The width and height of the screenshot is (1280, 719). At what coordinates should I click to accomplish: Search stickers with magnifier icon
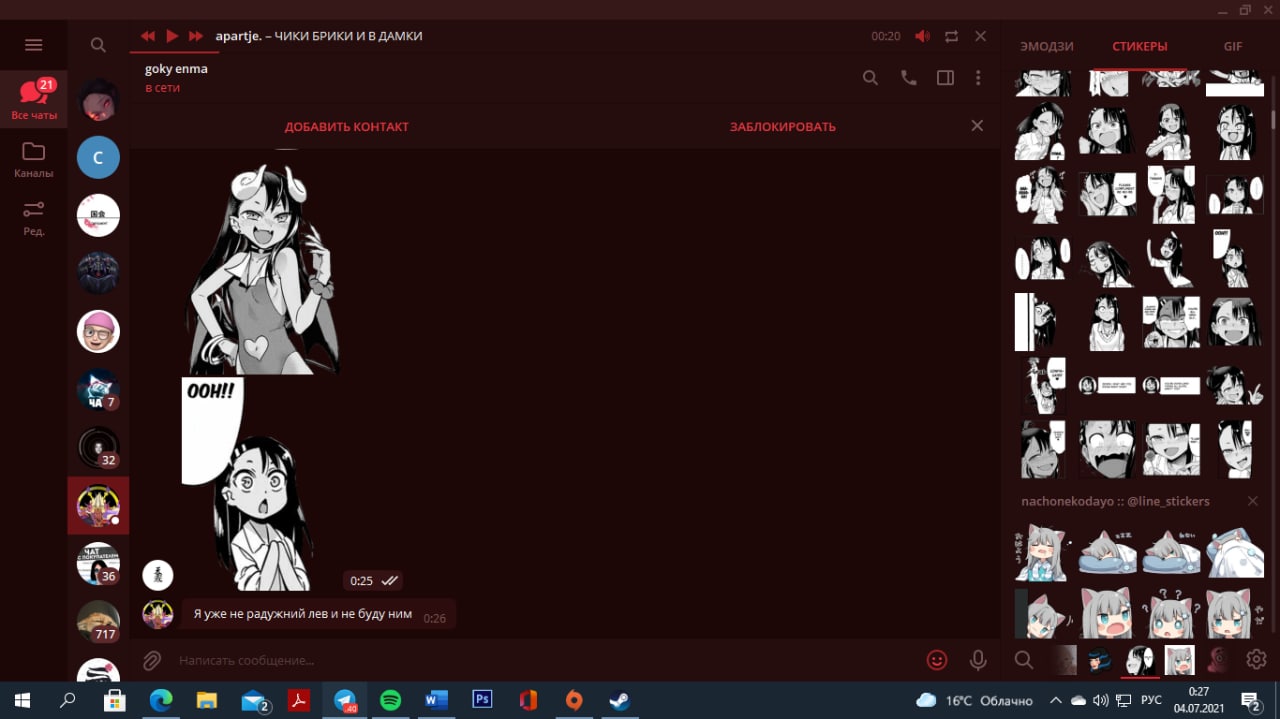pyautogui.click(x=1023, y=659)
